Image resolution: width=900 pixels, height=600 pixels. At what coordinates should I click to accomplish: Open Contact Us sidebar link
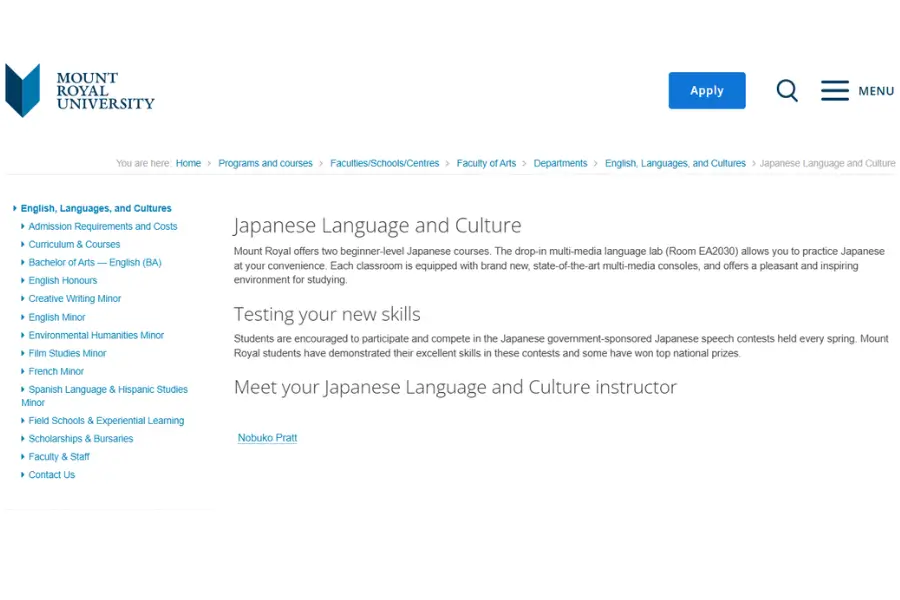[x=52, y=475]
